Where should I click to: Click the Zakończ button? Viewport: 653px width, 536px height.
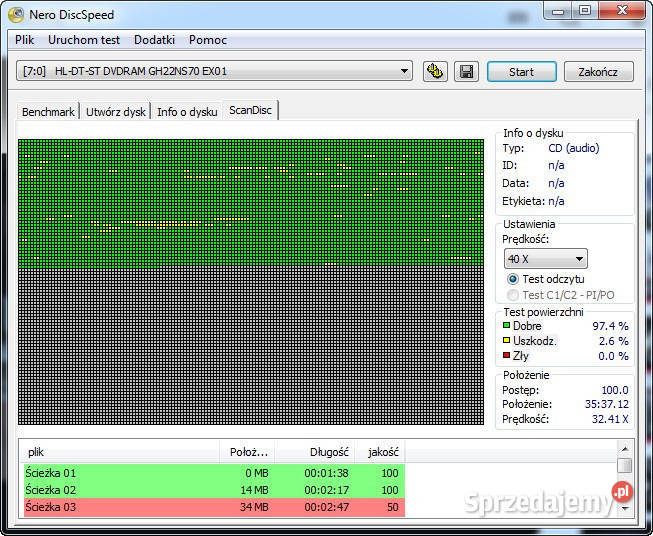598,72
